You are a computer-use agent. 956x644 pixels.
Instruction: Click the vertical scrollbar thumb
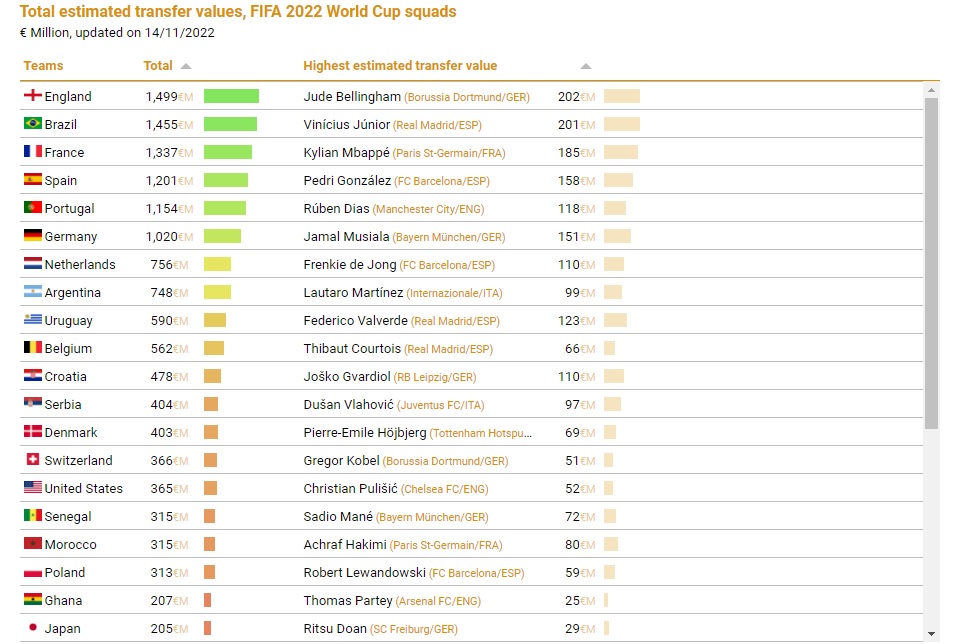[932, 260]
